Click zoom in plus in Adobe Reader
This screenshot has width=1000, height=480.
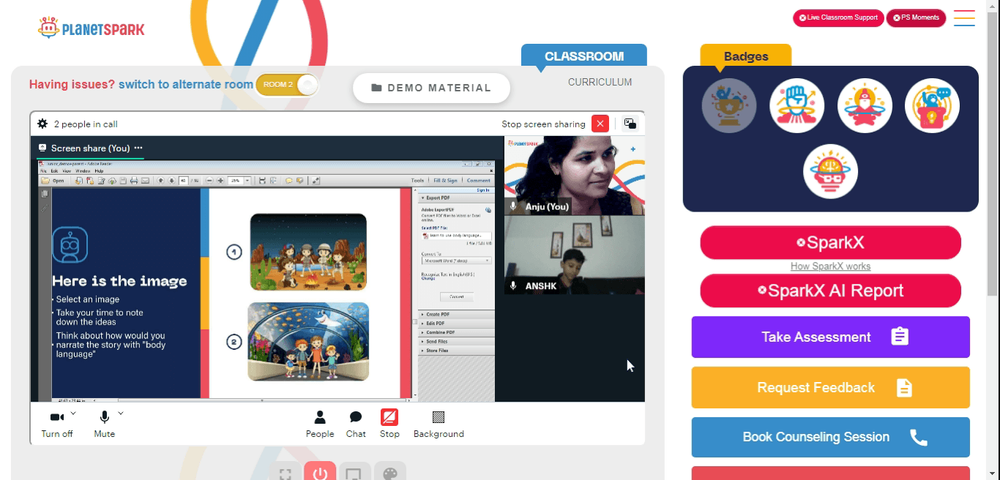tap(221, 180)
